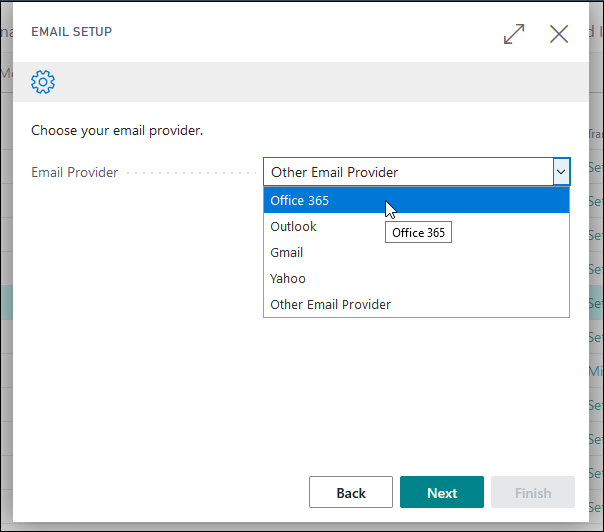Click the "Choose your email provider." text
Image resolution: width=604 pixels, height=532 pixels.
[117, 131]
